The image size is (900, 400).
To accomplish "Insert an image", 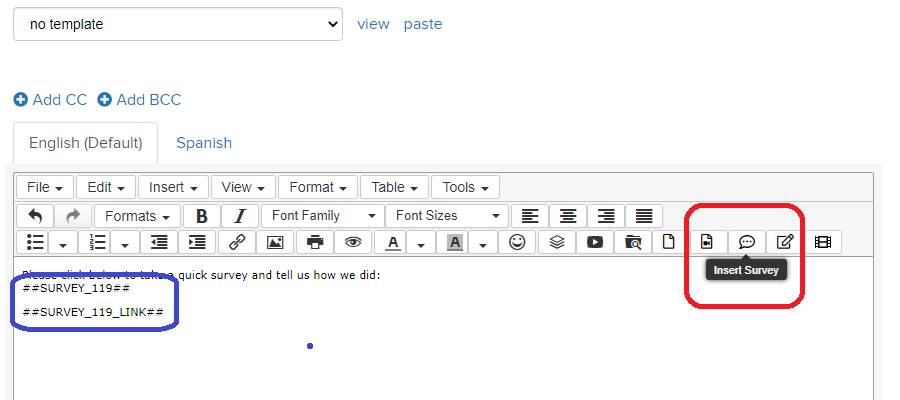I will 276,242.
